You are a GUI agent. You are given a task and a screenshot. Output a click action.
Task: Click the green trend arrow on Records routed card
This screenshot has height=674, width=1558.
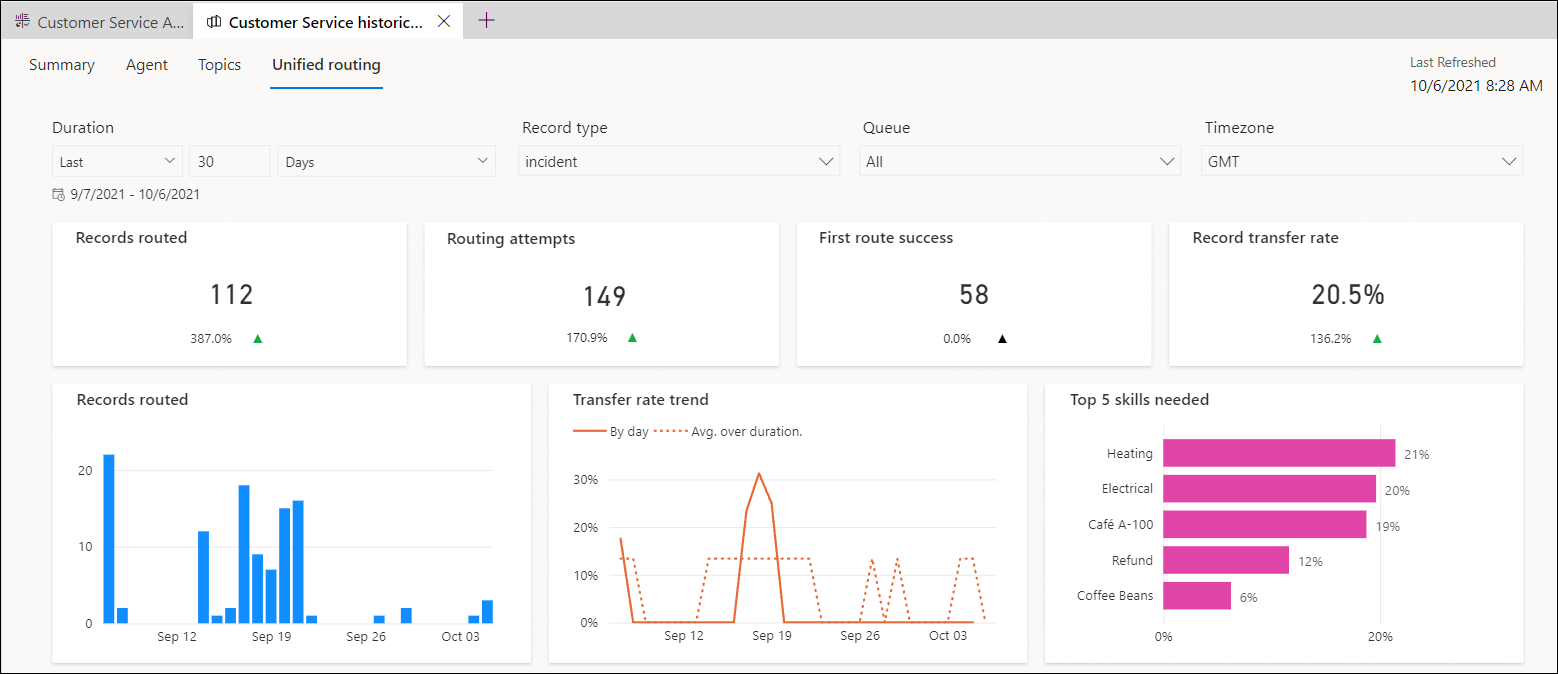pos(257,338)
